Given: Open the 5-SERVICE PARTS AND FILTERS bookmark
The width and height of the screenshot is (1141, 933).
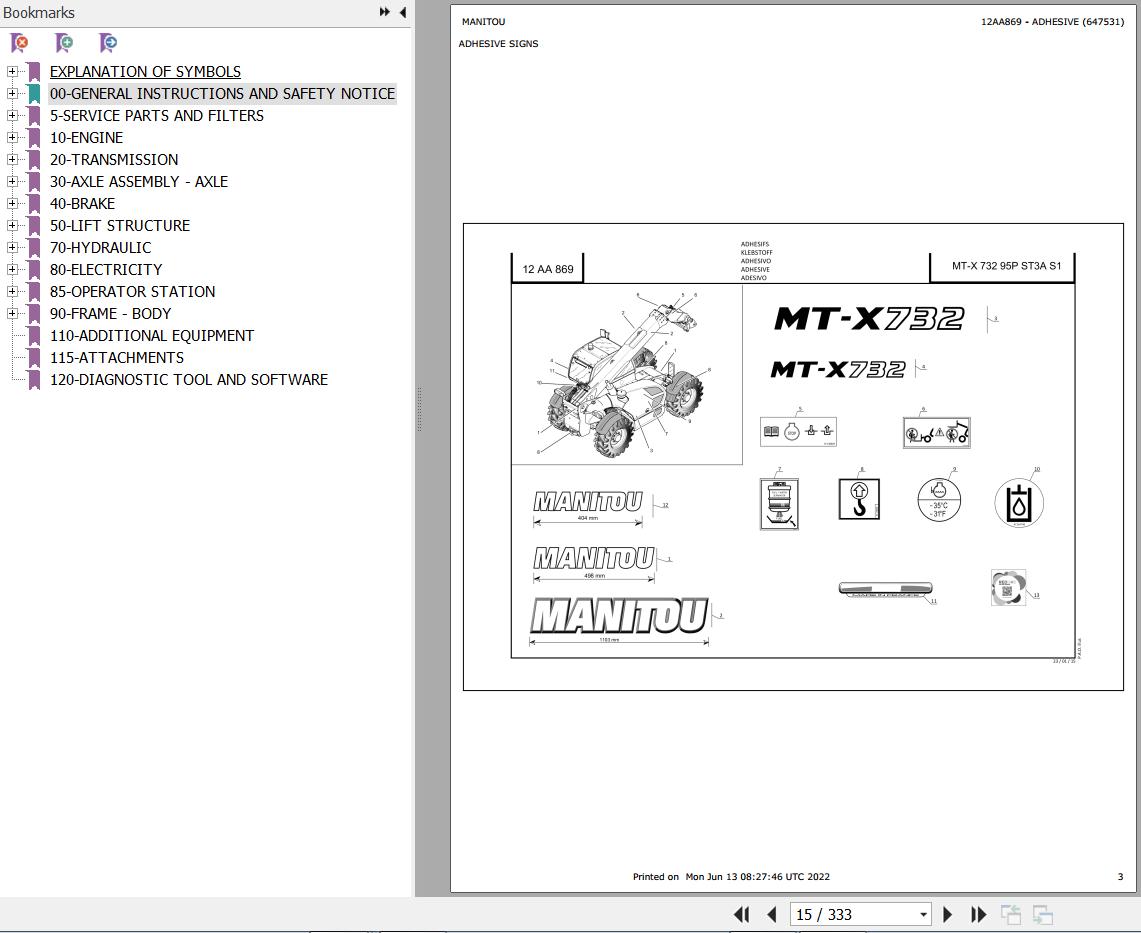Looking at the screenshot, I should coord(156,116).
